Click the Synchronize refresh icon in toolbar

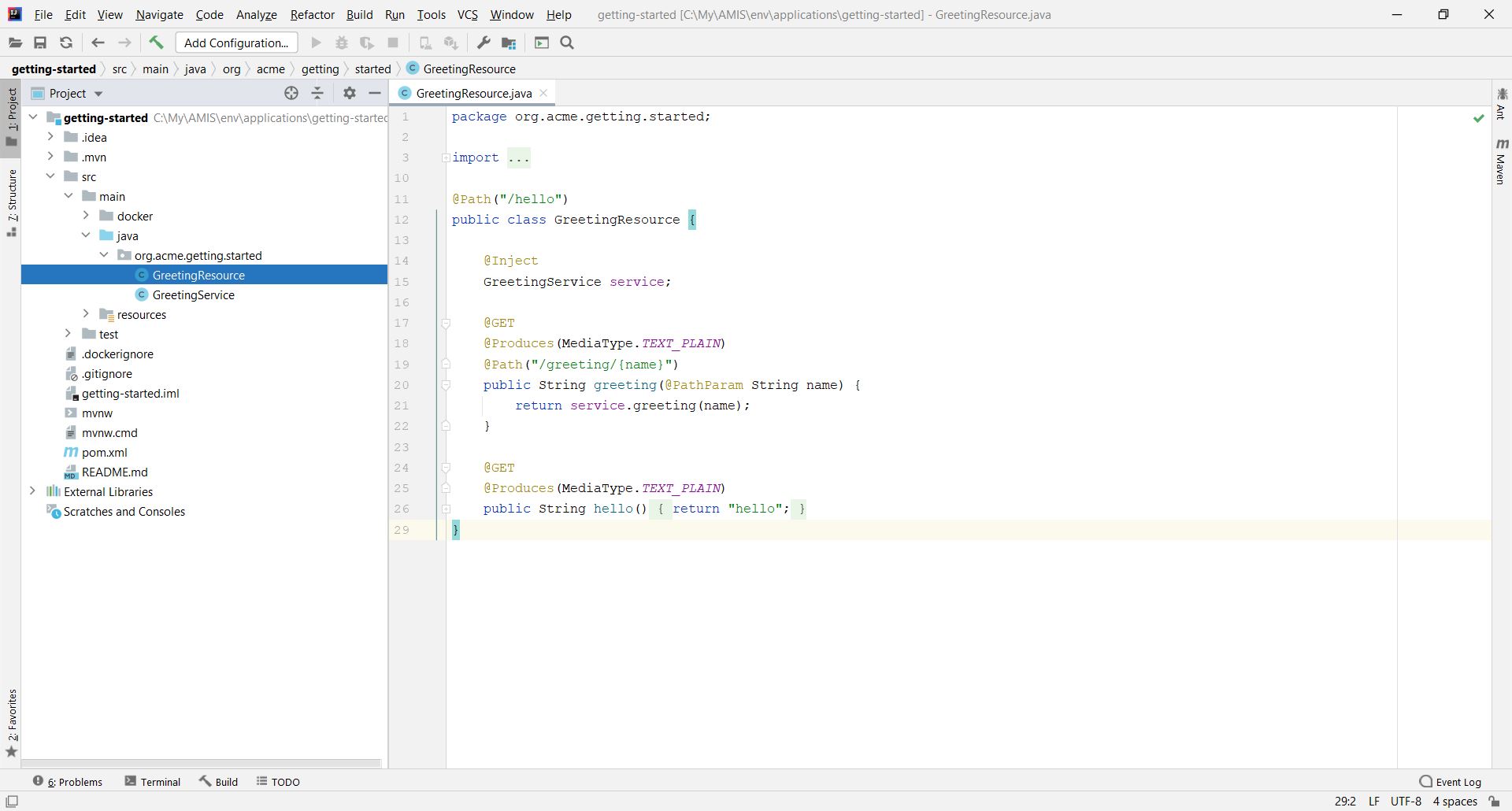pos(66,43)
